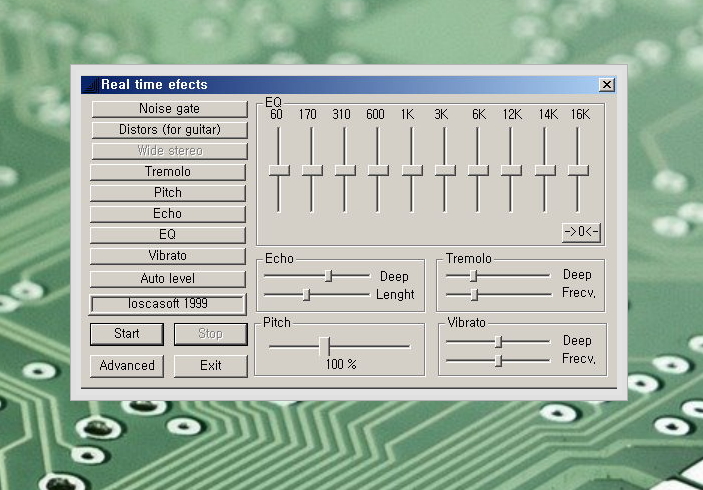Click the Vibrato Frecv. slider thumb
Viewport: 703px width, 490px height.
coord(498,360)
